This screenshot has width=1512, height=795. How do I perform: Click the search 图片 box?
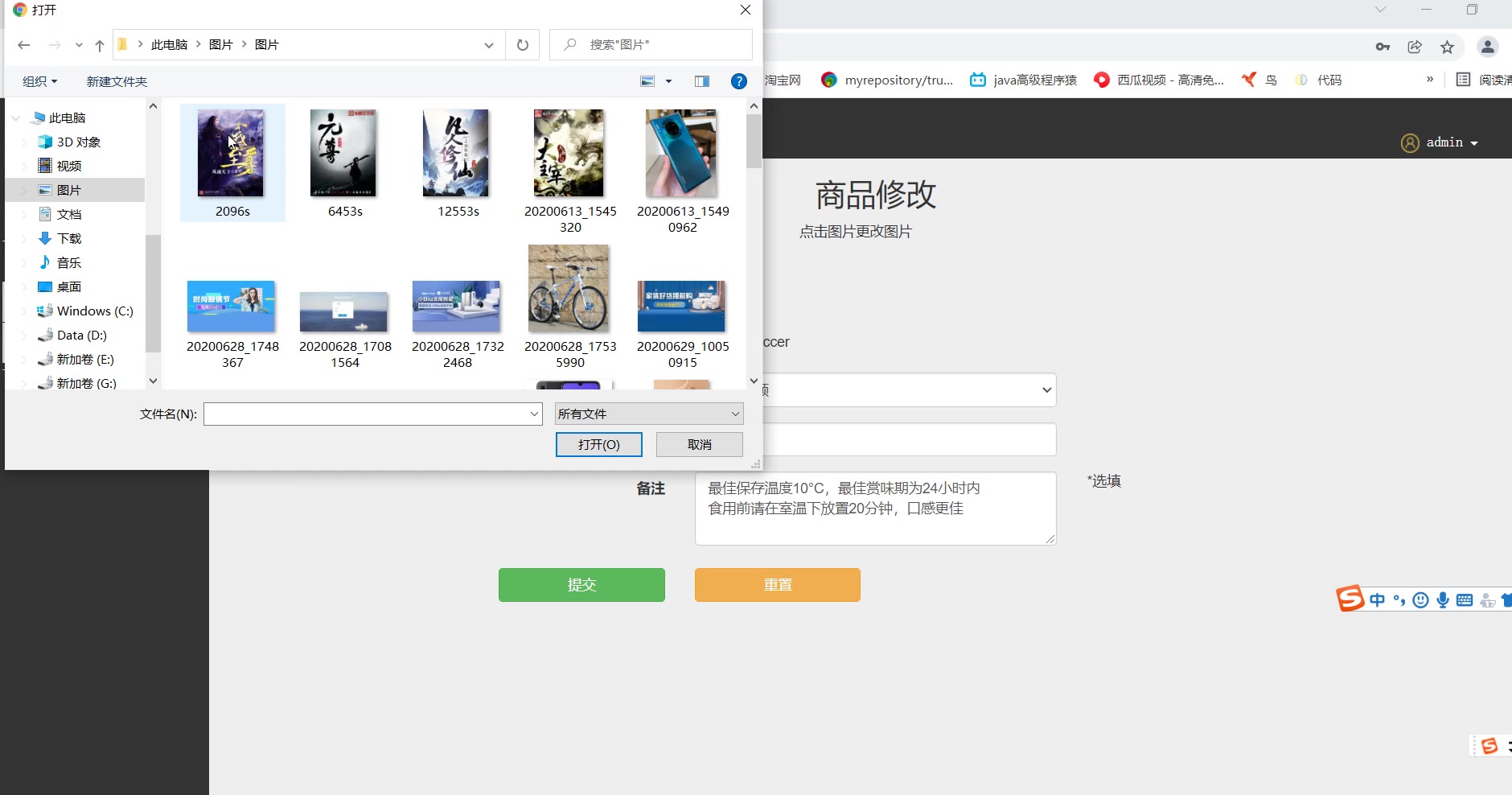651,45
